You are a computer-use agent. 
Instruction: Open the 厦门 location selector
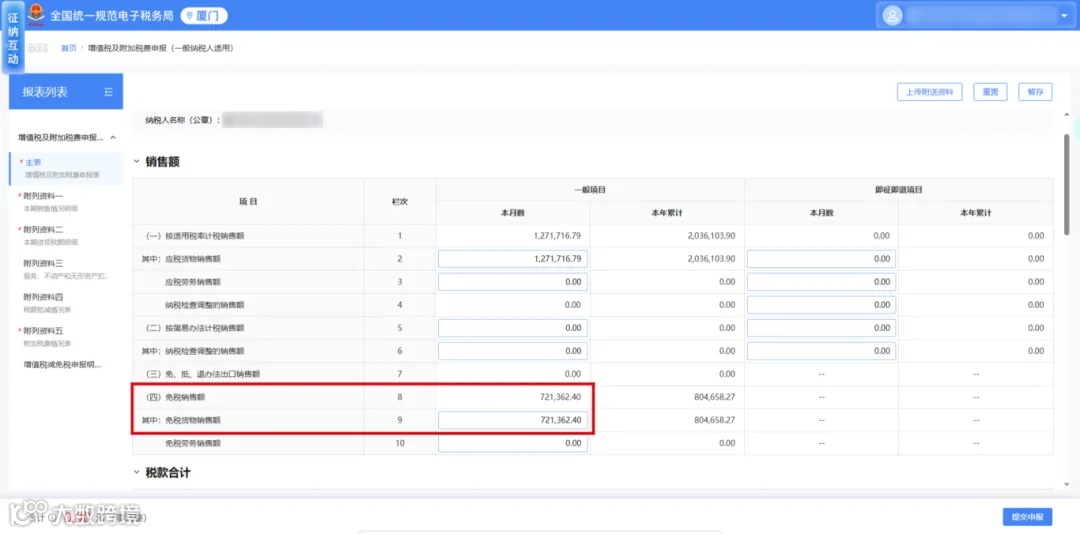pyautogui.click(x=204, y=16)
